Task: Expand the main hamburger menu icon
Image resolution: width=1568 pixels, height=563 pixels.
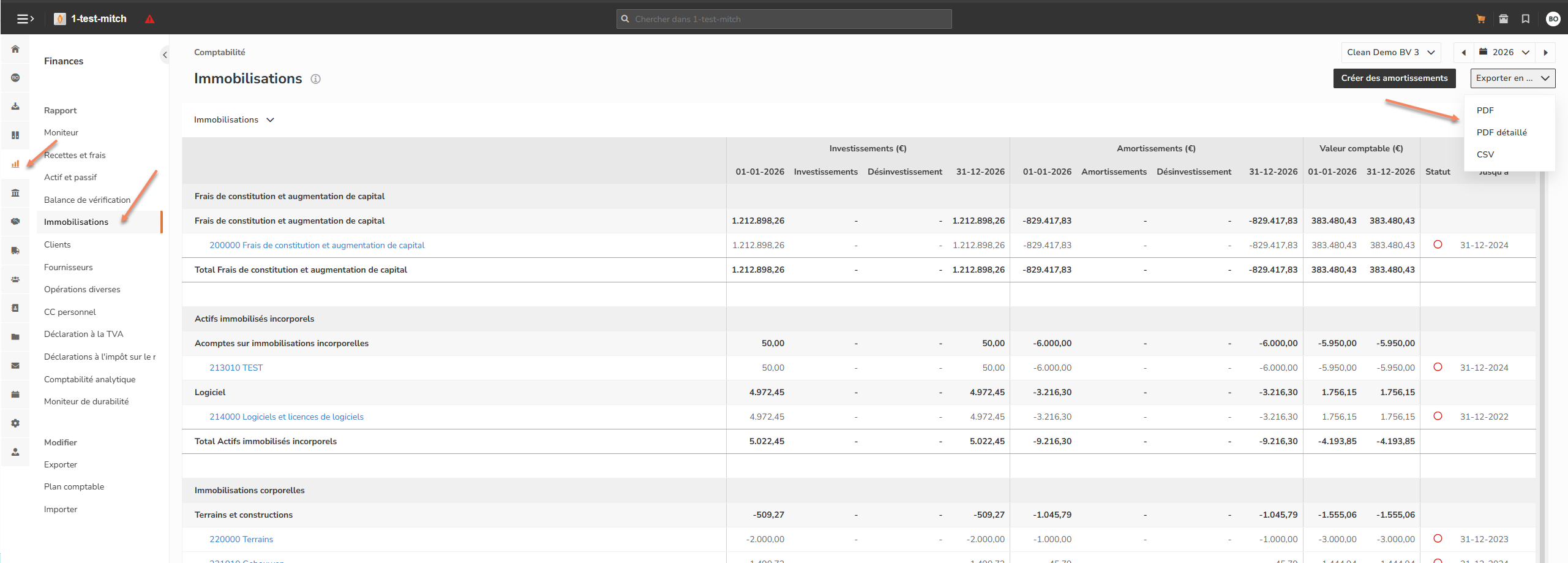Action: tap(25, 19)
